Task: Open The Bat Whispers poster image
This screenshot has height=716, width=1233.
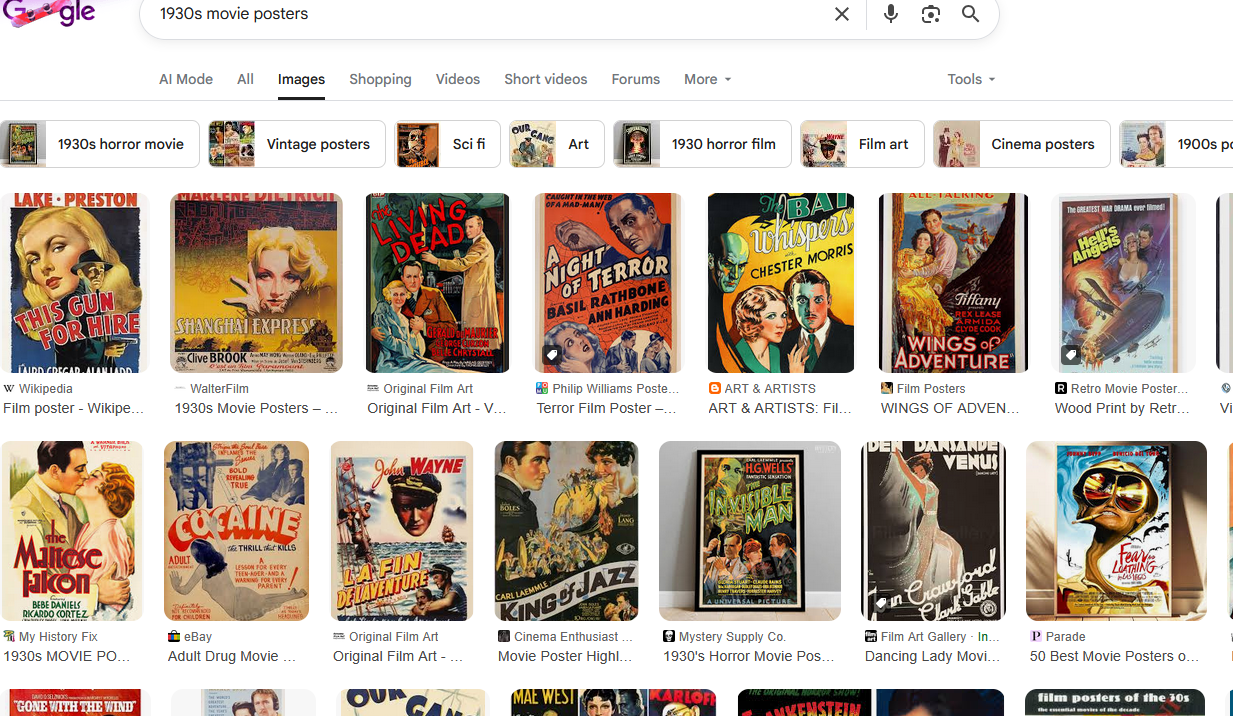Action: click(x=781, y=283)
